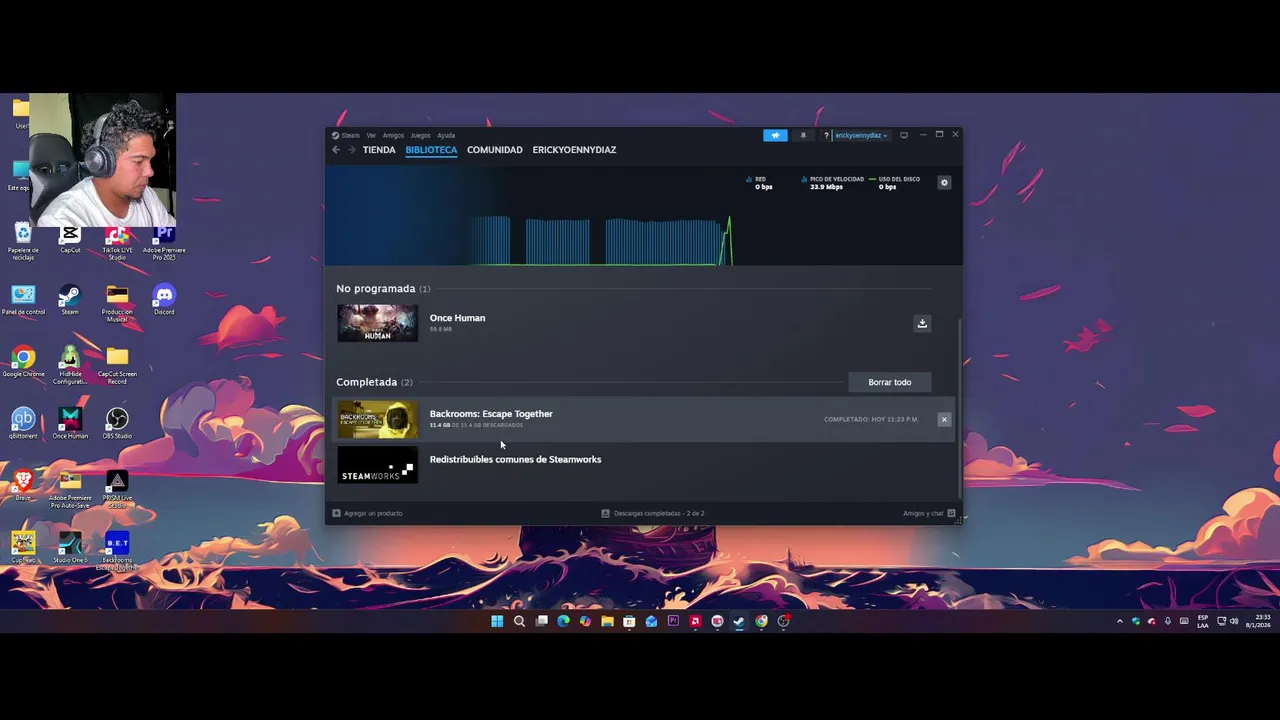Viewport: 1280px width, 720px height.
Task: Click the Amigos y chat label
Action: point(923,513)
